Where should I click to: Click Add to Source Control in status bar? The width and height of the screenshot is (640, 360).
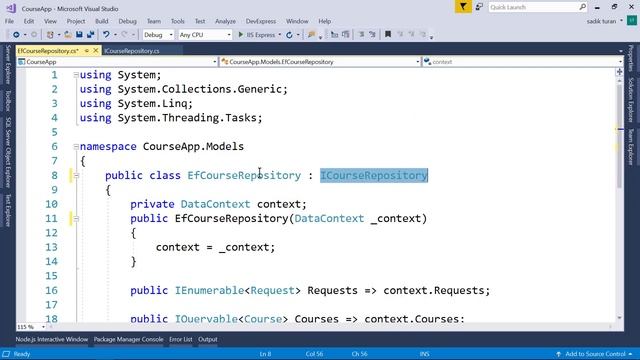(595, 354)
